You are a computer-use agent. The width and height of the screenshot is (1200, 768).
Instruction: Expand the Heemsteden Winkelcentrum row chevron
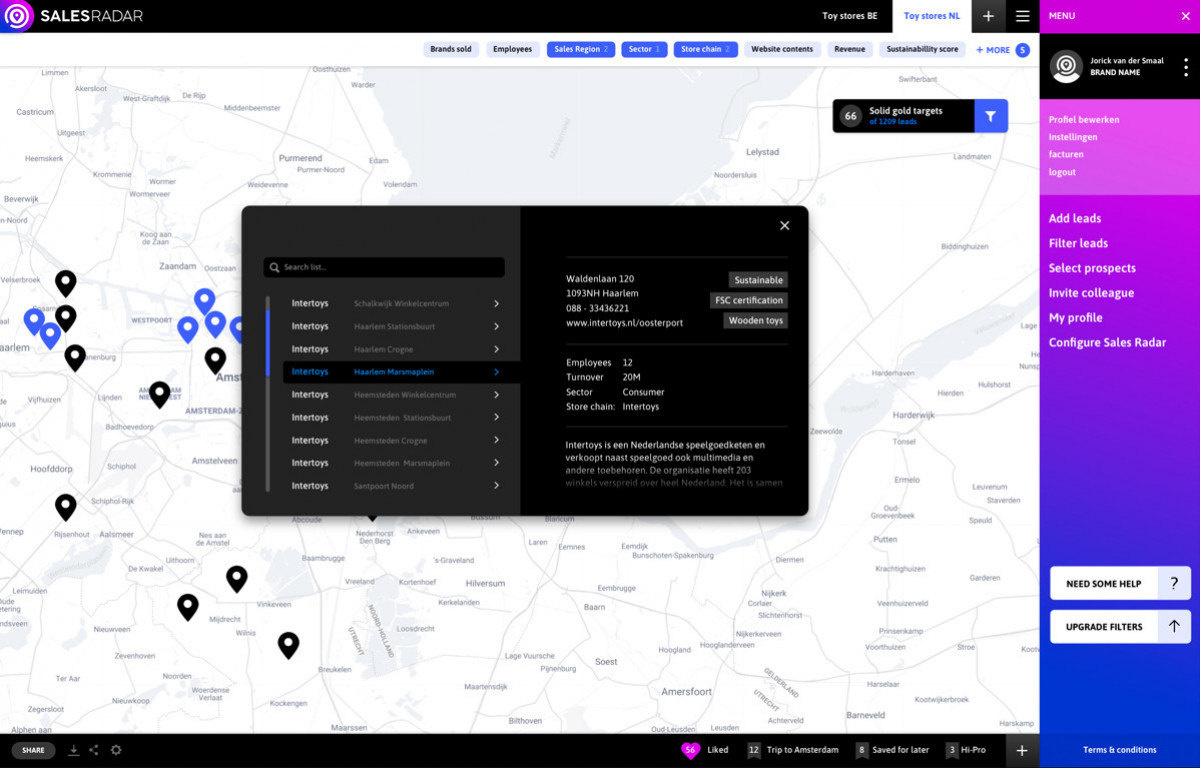pos(496,395)
